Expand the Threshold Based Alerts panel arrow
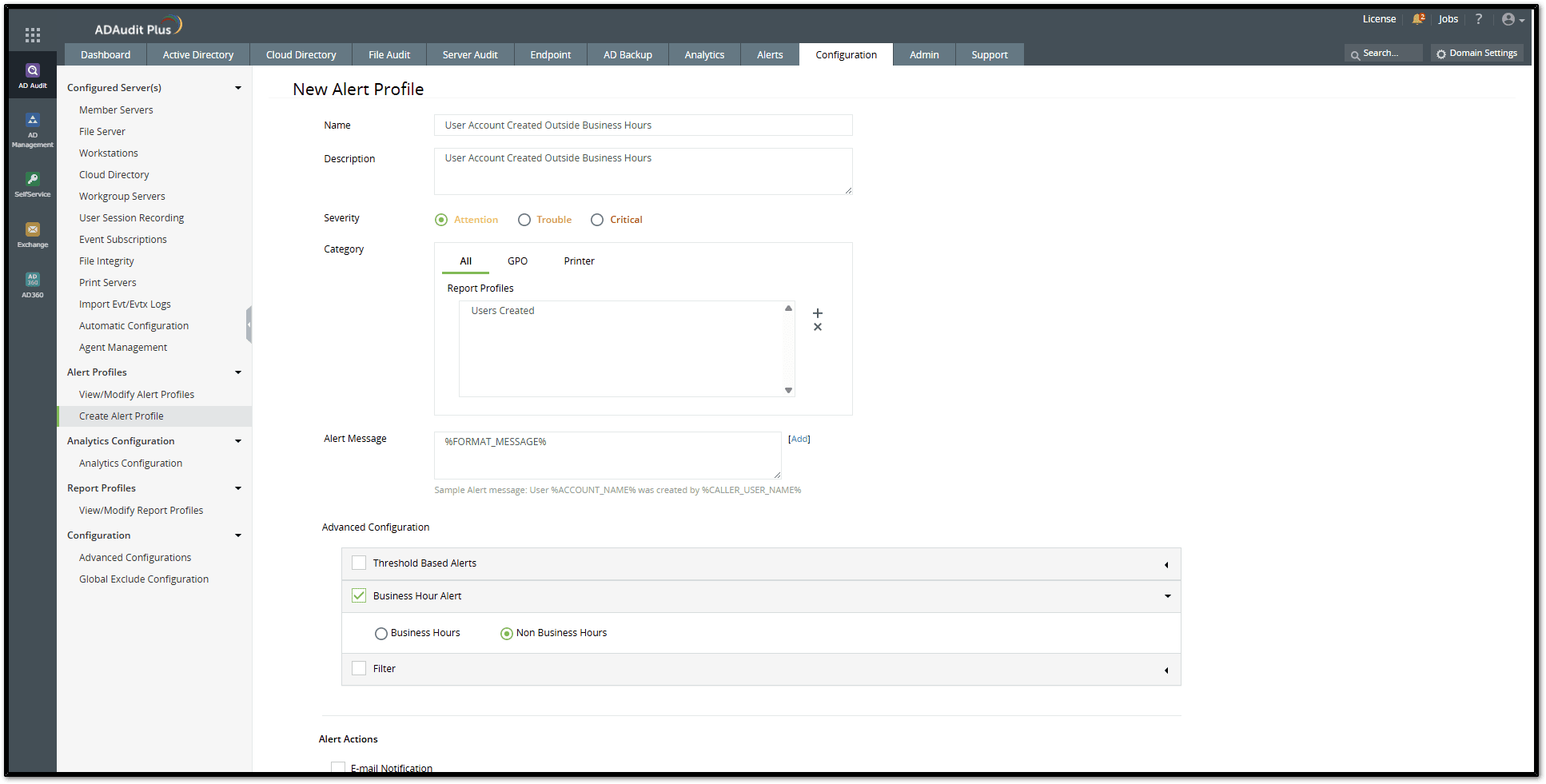This screenshot has height=784, width=1546. click(1166, 565)
